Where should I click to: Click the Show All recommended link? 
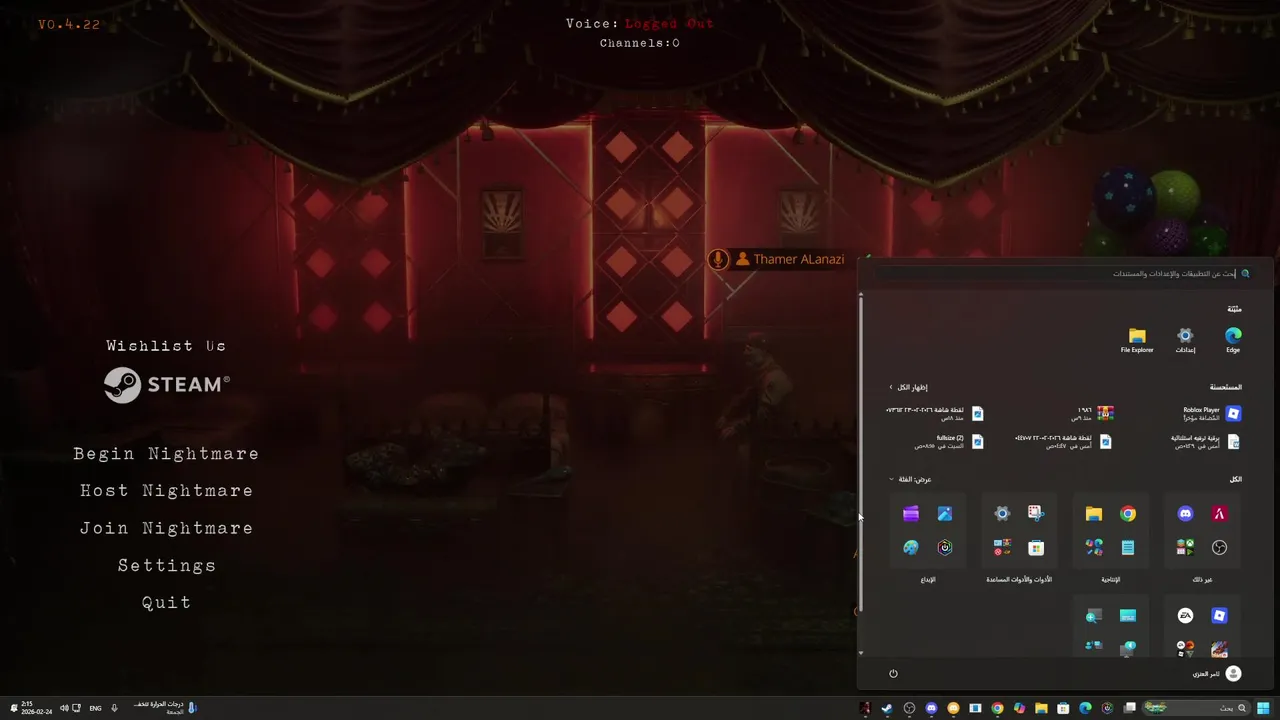(908, 387)
